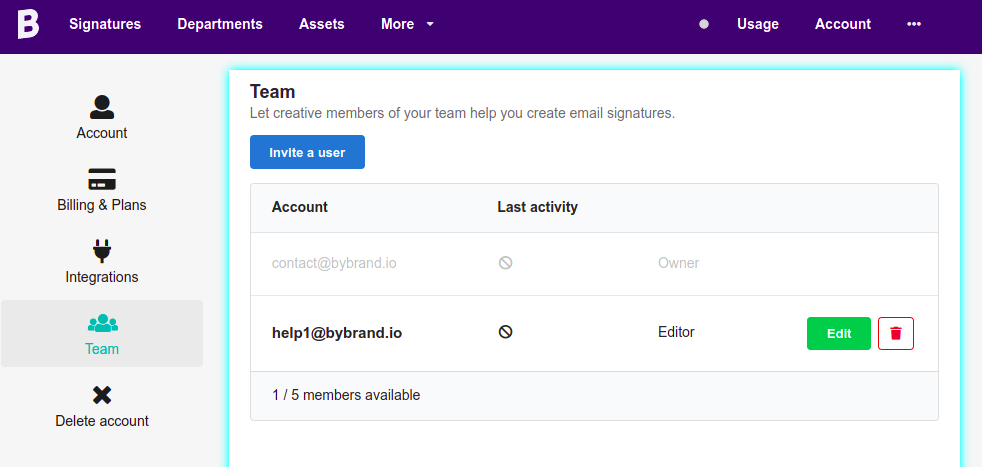Click the Bybrand logo icon
Image resolution: width=982 pixels, height=467 pixels.
28,24
